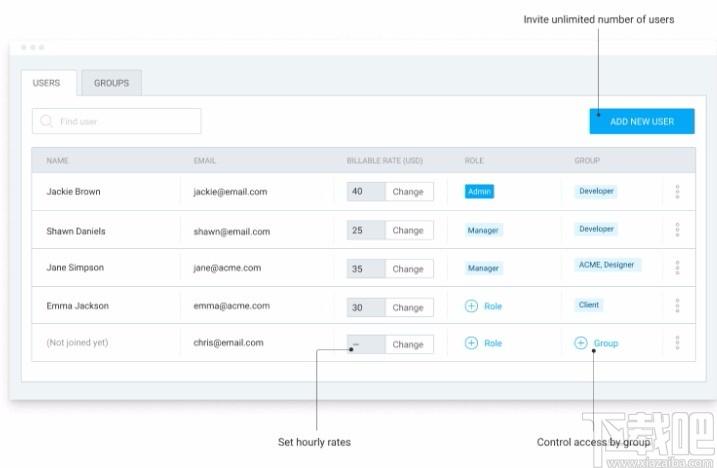Change Shawn Daniels' billable rate
This screenshot has height=468, width=717.
click(409, 231)
